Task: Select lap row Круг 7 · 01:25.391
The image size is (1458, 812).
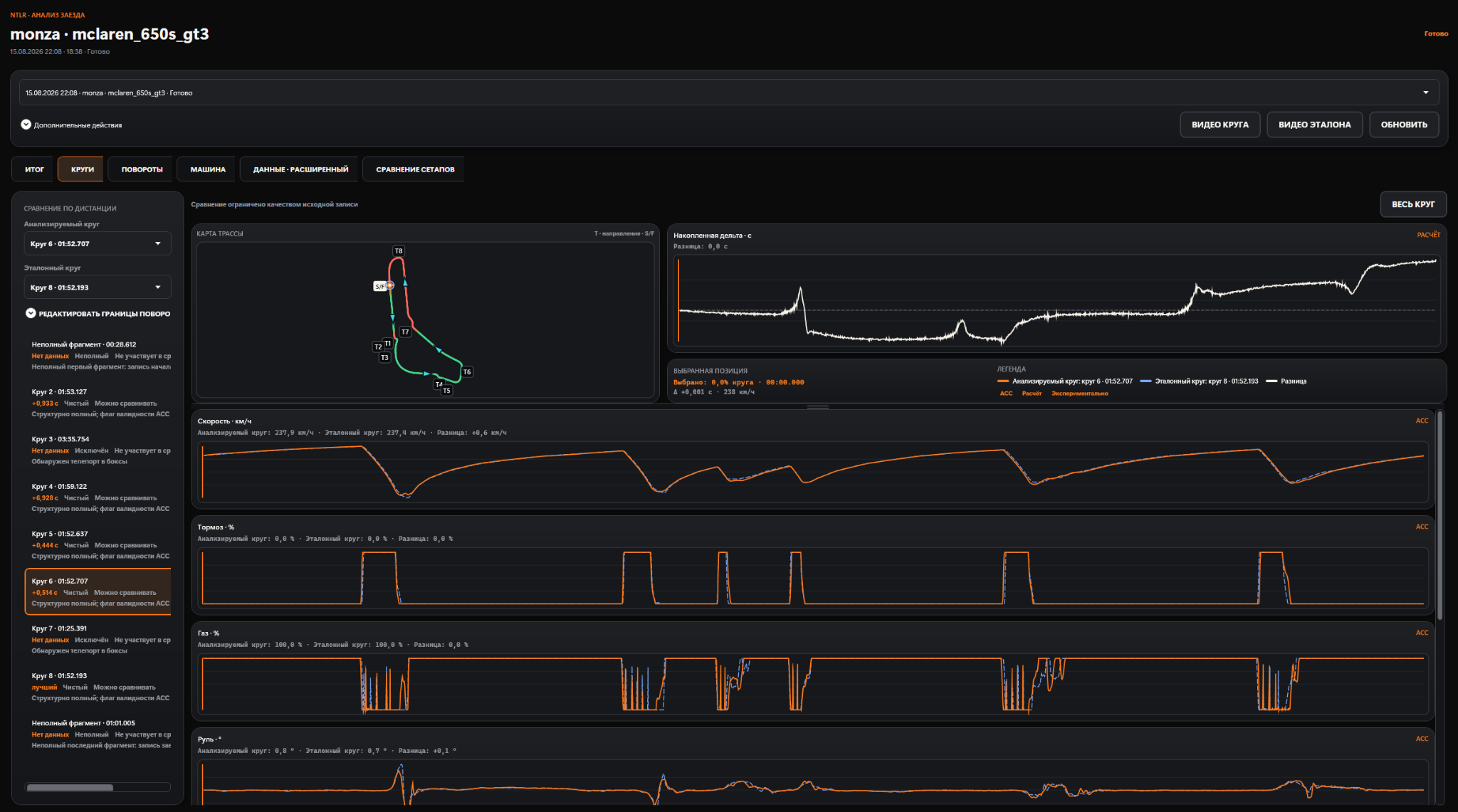Action: tap(98, 639)
